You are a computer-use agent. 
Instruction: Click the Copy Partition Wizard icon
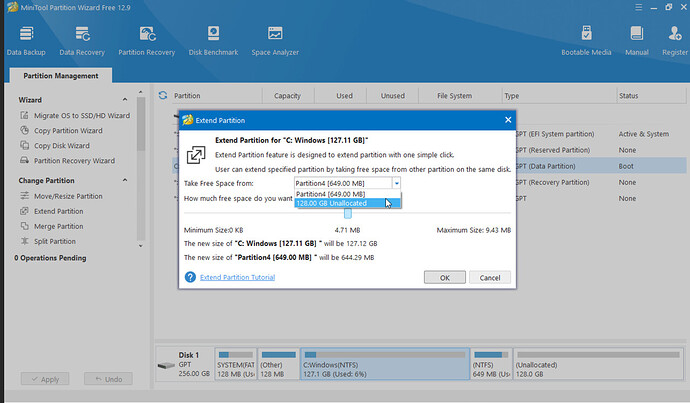pyautogui.click(x=24, y=130)
